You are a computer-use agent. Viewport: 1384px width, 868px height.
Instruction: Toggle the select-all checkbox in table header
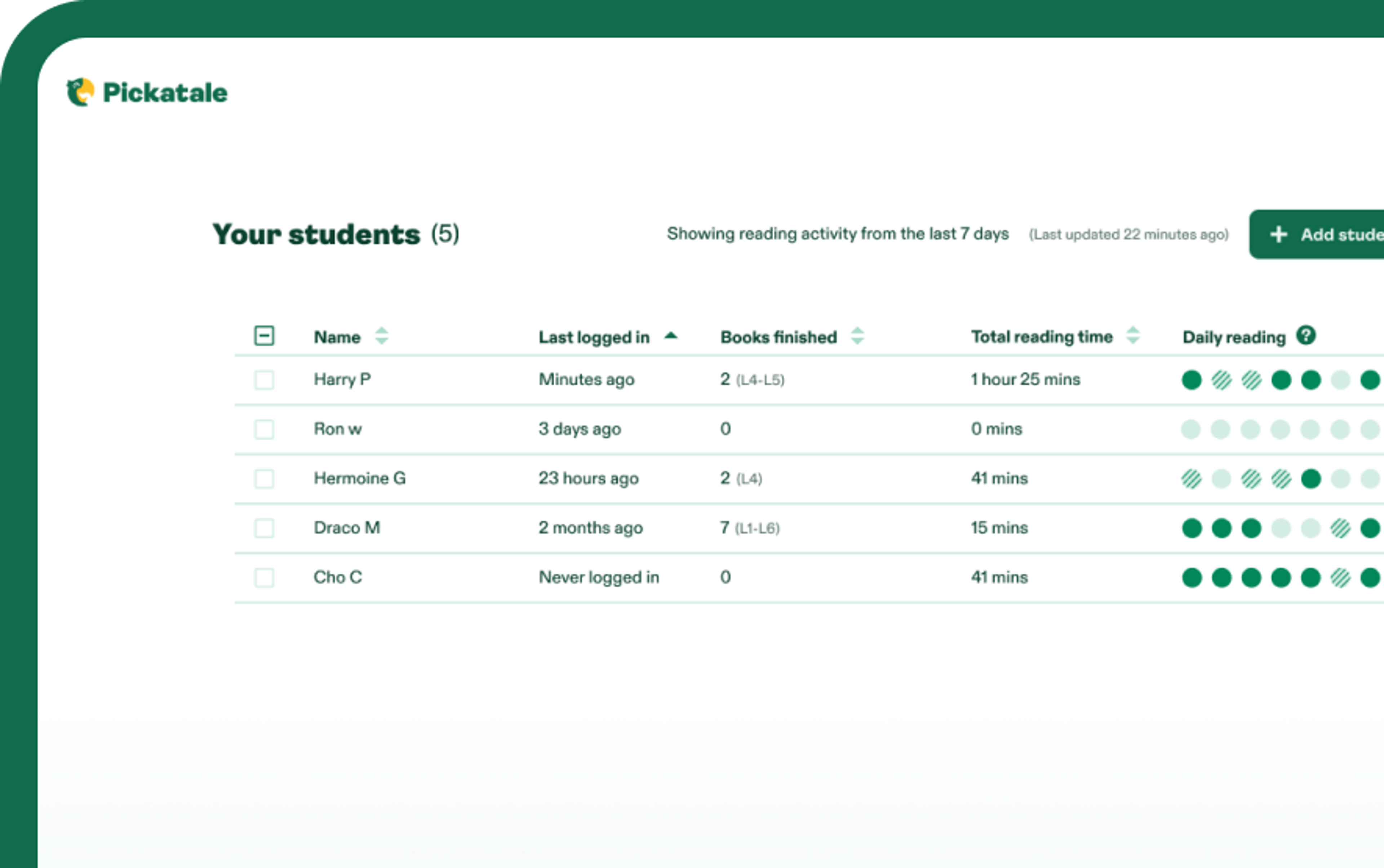(264, 336)
